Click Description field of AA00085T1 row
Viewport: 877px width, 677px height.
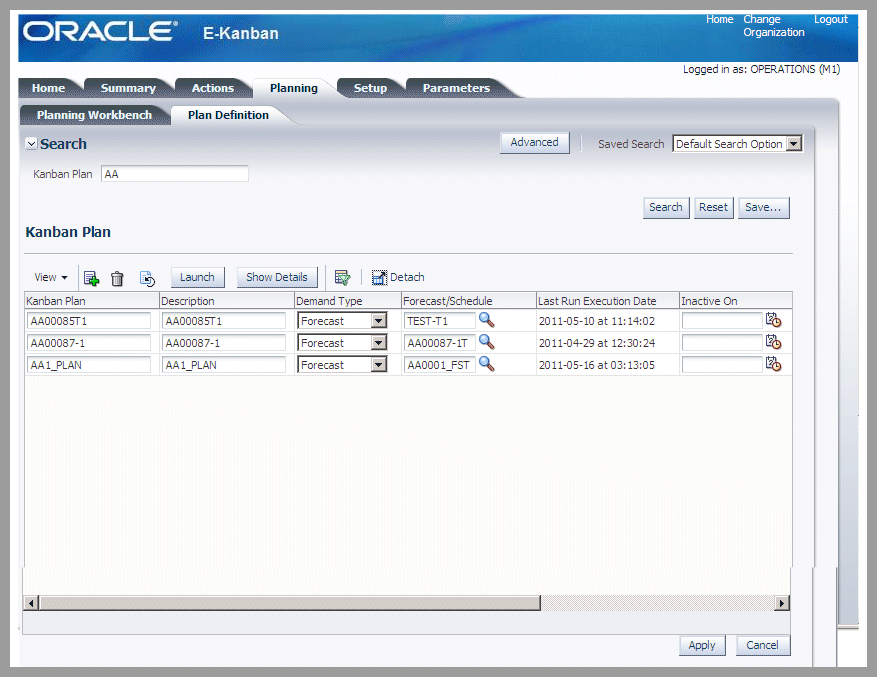coord(224,321)
